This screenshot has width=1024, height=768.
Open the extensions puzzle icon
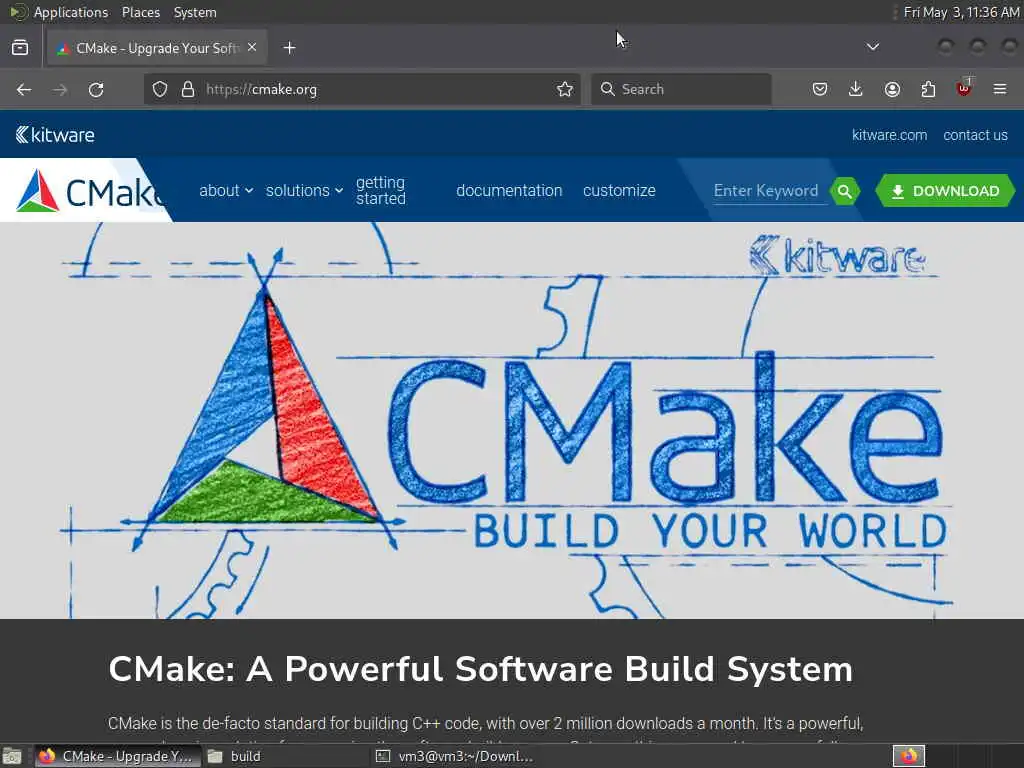(928, 89)
